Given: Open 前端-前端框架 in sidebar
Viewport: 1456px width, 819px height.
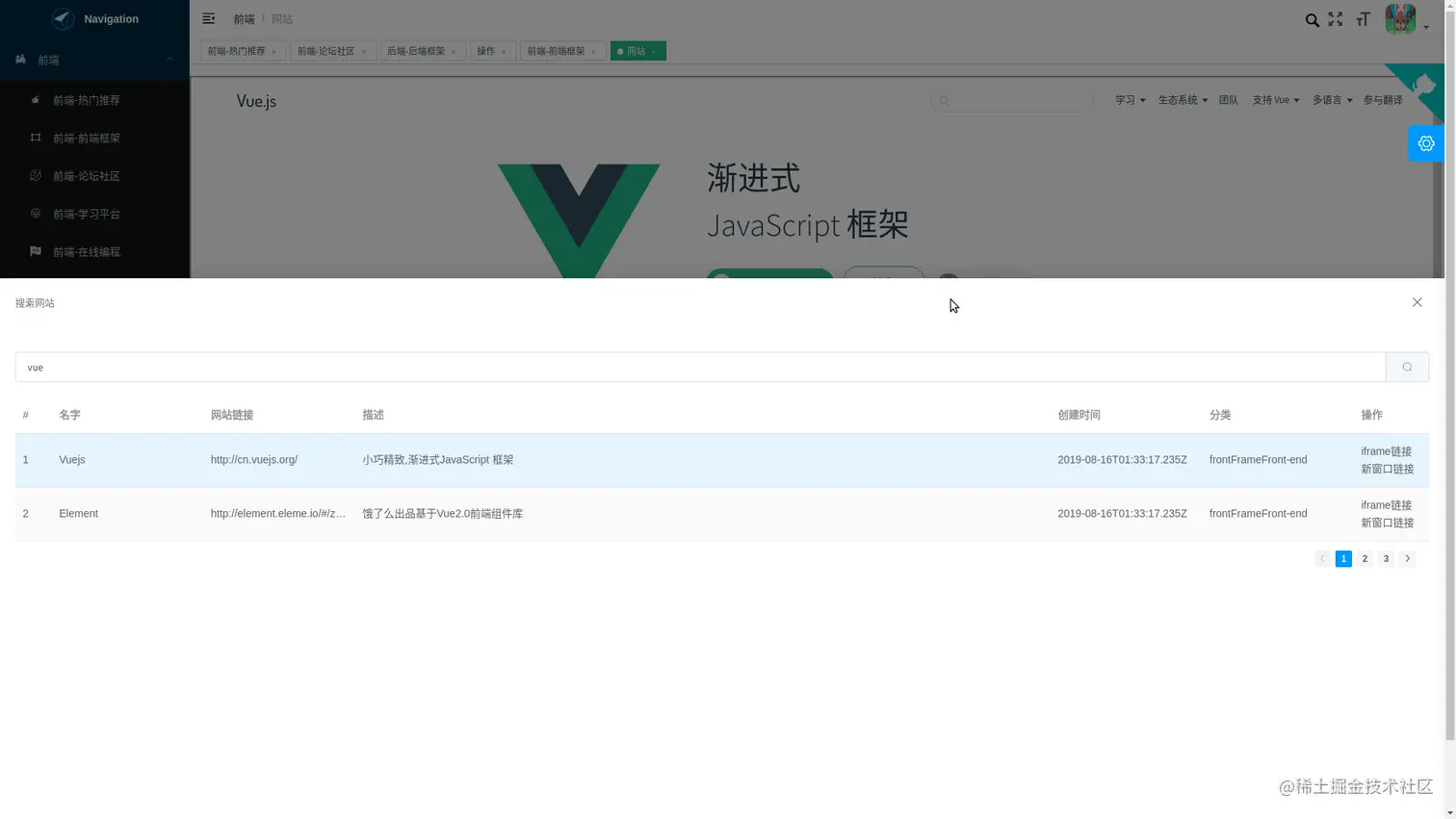Looking at the screenshot, I should point(94,138).
